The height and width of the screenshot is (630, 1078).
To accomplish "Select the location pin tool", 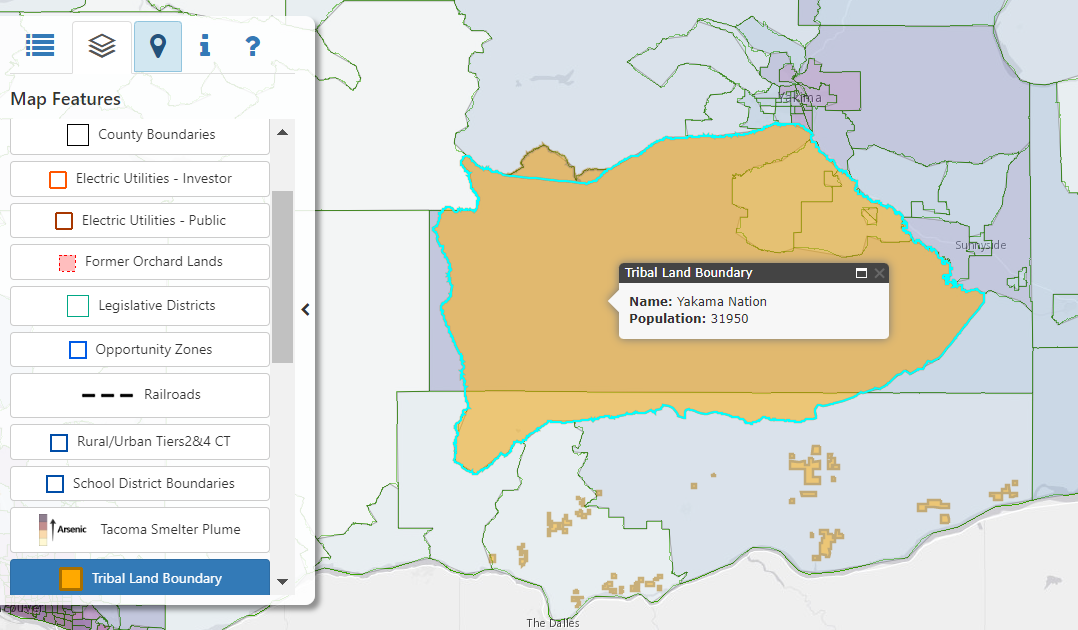I will pos(157,46).
